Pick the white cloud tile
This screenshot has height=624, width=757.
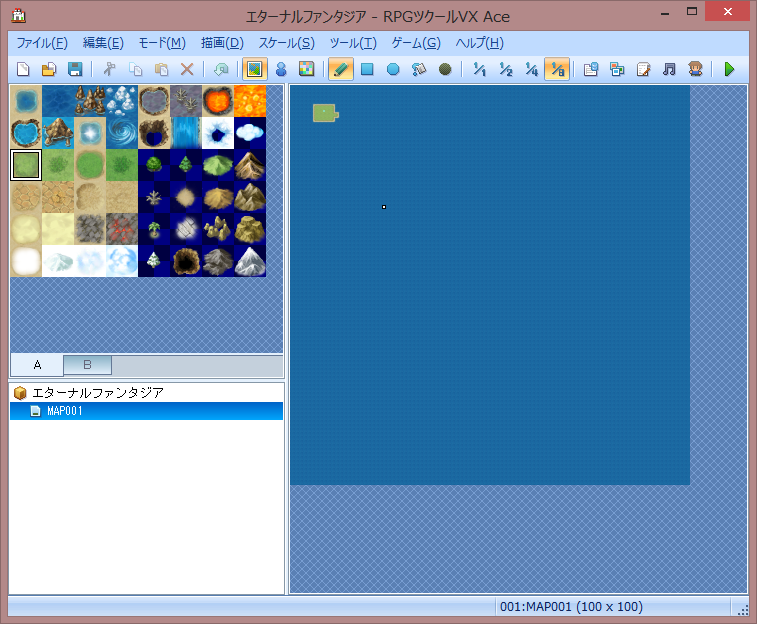click(x=250, y=133)
